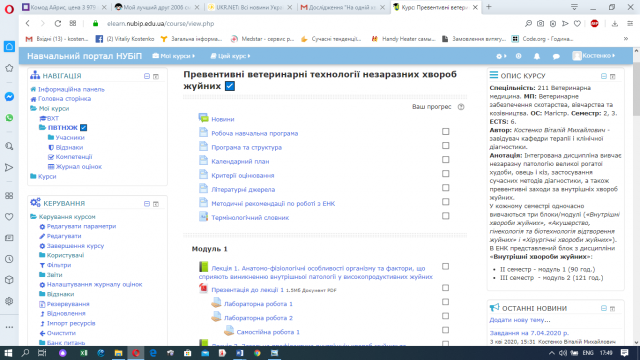Open Word from the taskbar
The width and height of the screenshot is (640, 360).
[240, 353]
